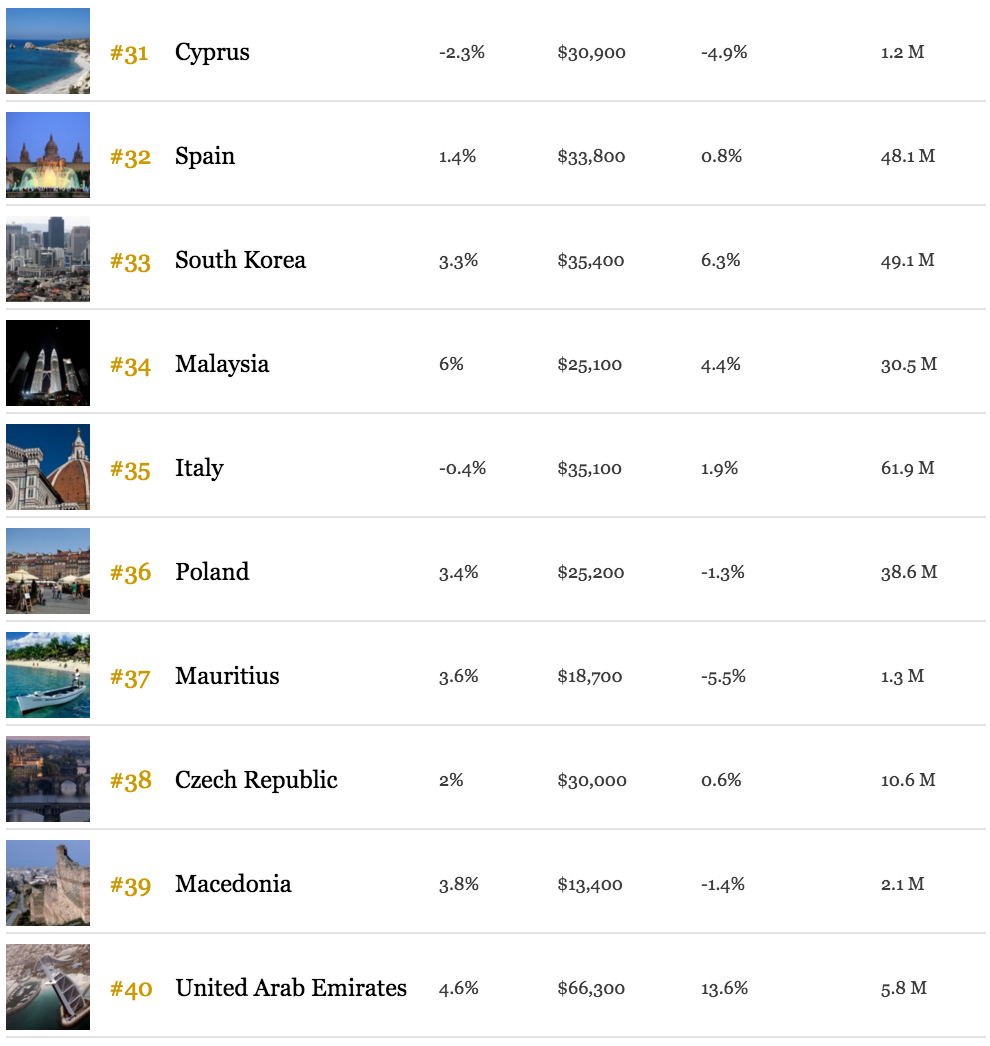Viewport: 990px width, 1046px height.
Task: Open the South Korea skyline thumbnail
Action: pyautogui.click(x=48, y=259)
